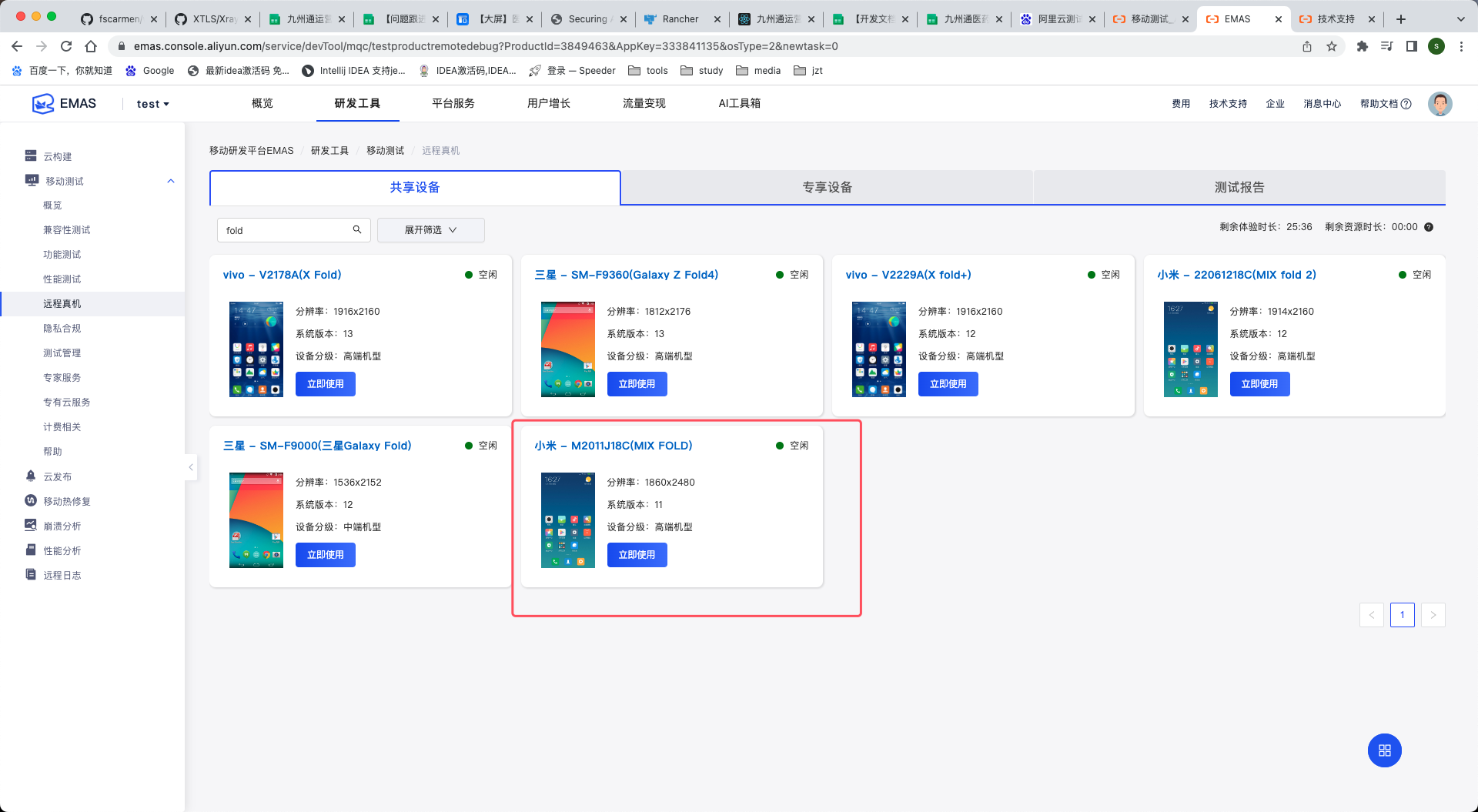Open the 云构建 sidebar icon item
This screenshot has width=1478, height=812.
31,156
